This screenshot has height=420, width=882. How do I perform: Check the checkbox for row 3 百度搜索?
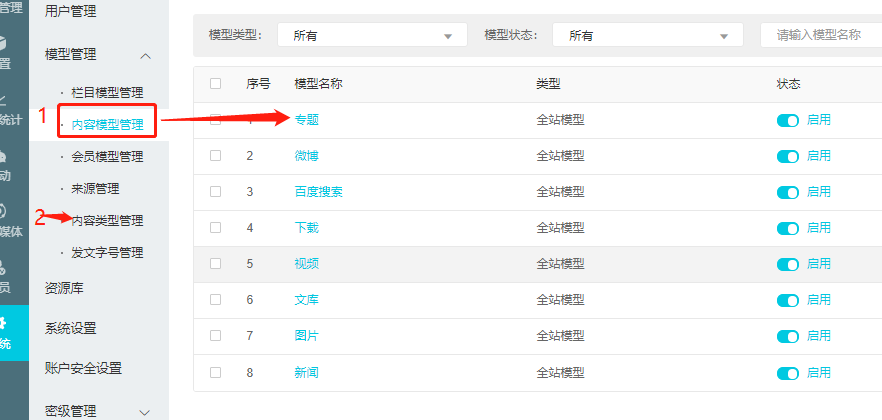[216, 192]
